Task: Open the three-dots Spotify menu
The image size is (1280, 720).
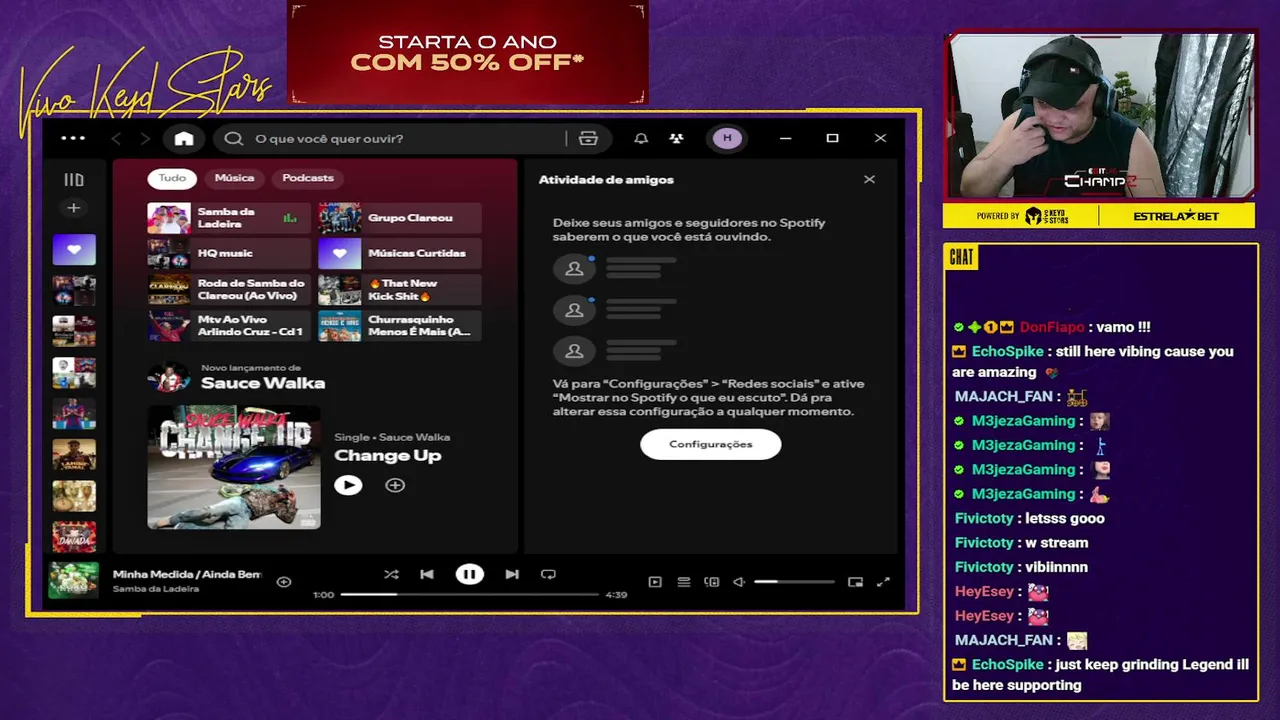Action: pyautogui.click(x=73, y=138)
